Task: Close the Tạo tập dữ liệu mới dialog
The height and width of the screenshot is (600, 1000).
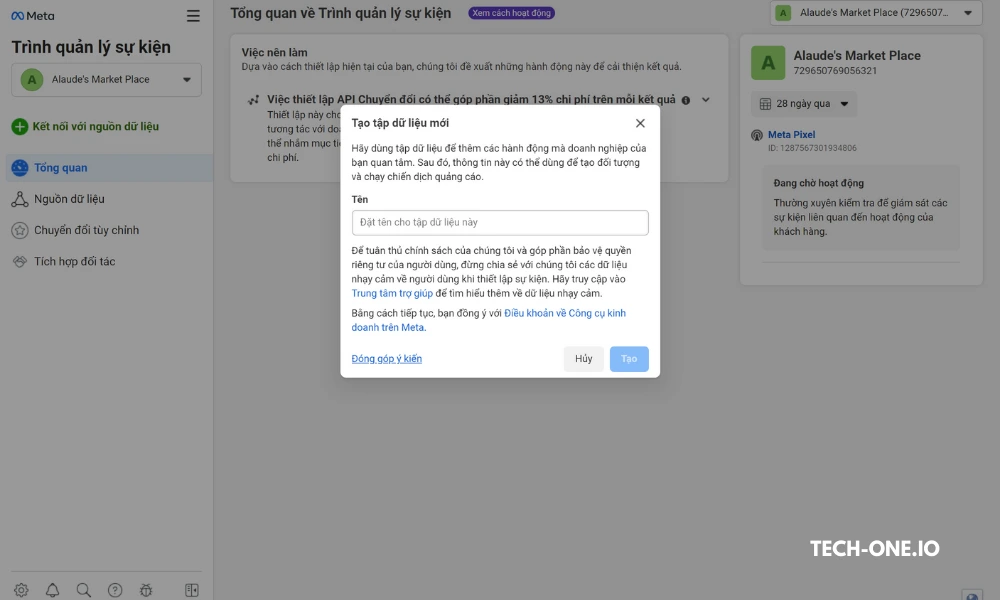Action: pyautogui.click(x=640, y=123)
